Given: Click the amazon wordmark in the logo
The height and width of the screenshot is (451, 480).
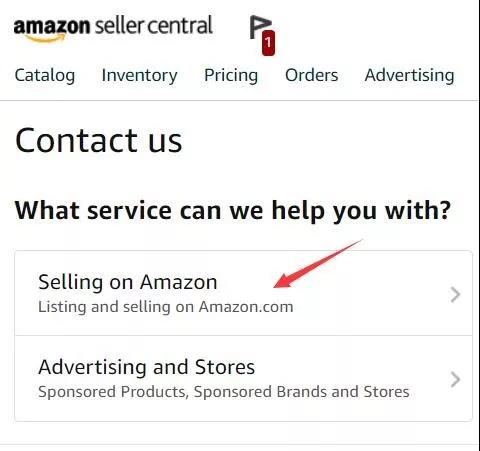Looking at the screenshot, I should click(52, 26).
